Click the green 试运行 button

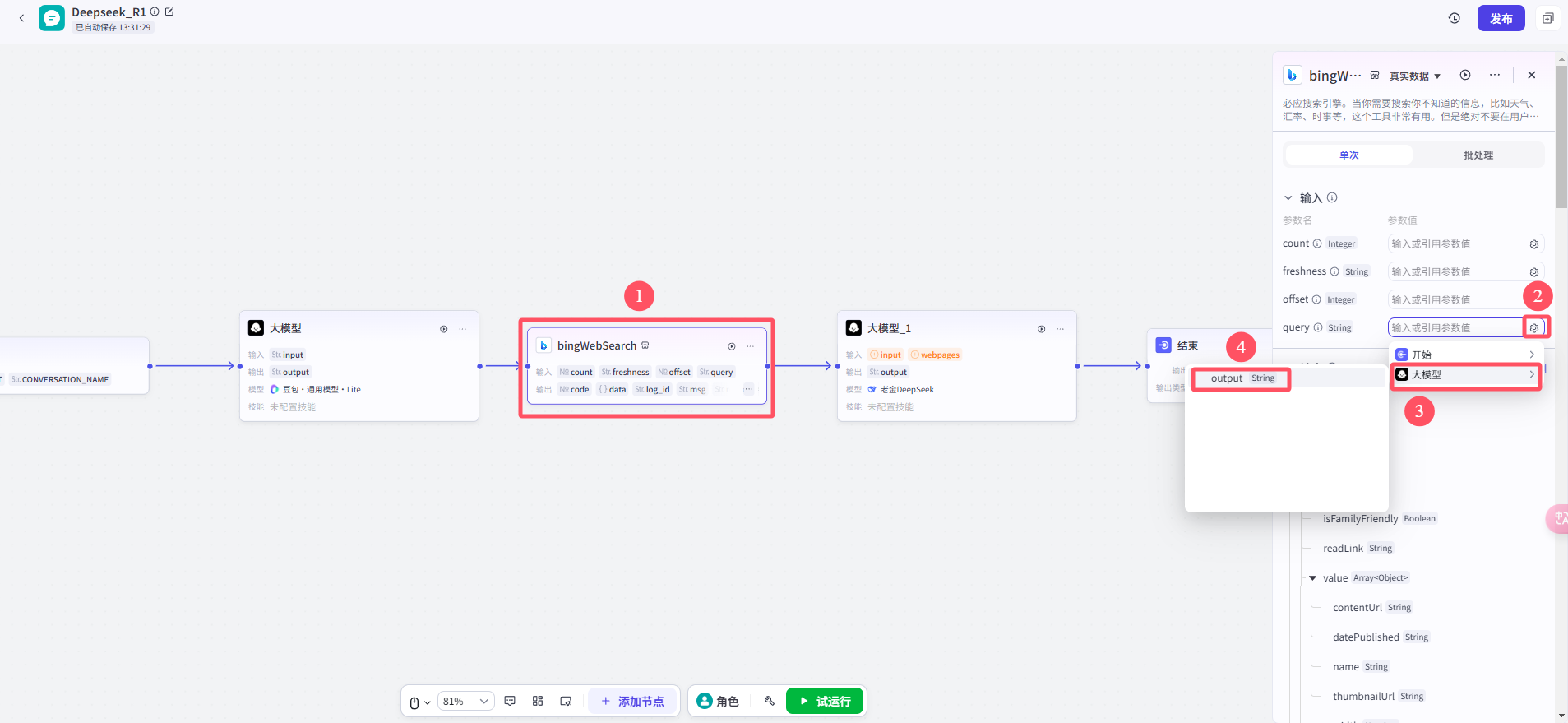(x=825, y=701)
